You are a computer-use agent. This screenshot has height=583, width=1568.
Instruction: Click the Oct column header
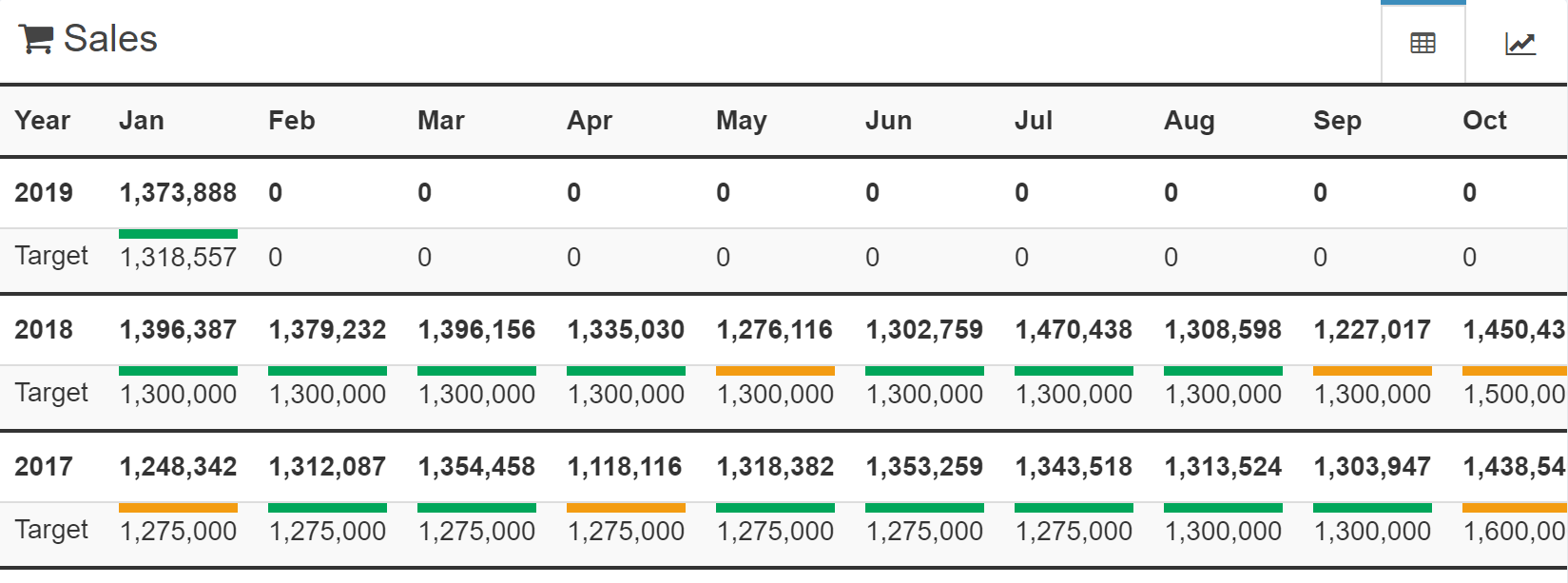click(1484, 121)
